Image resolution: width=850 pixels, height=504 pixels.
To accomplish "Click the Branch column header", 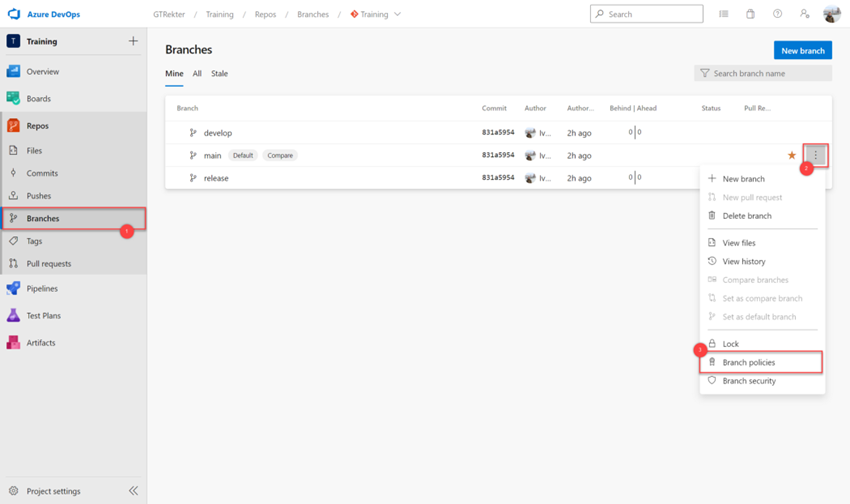I will (188, 108).
